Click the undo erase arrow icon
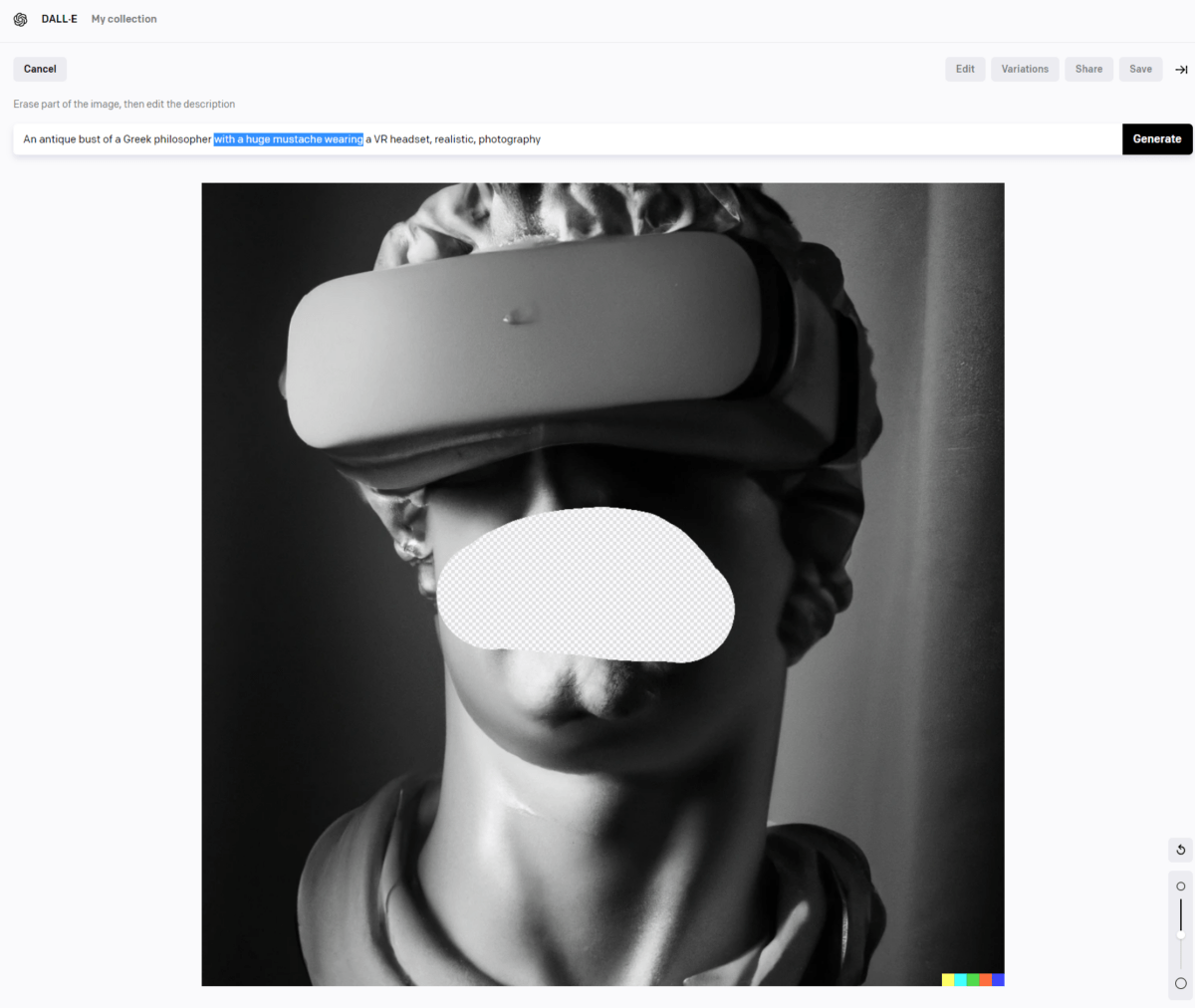The height and width of the screenshot is (1008, 1195). pyautogui.click(x=1180, y=850)
